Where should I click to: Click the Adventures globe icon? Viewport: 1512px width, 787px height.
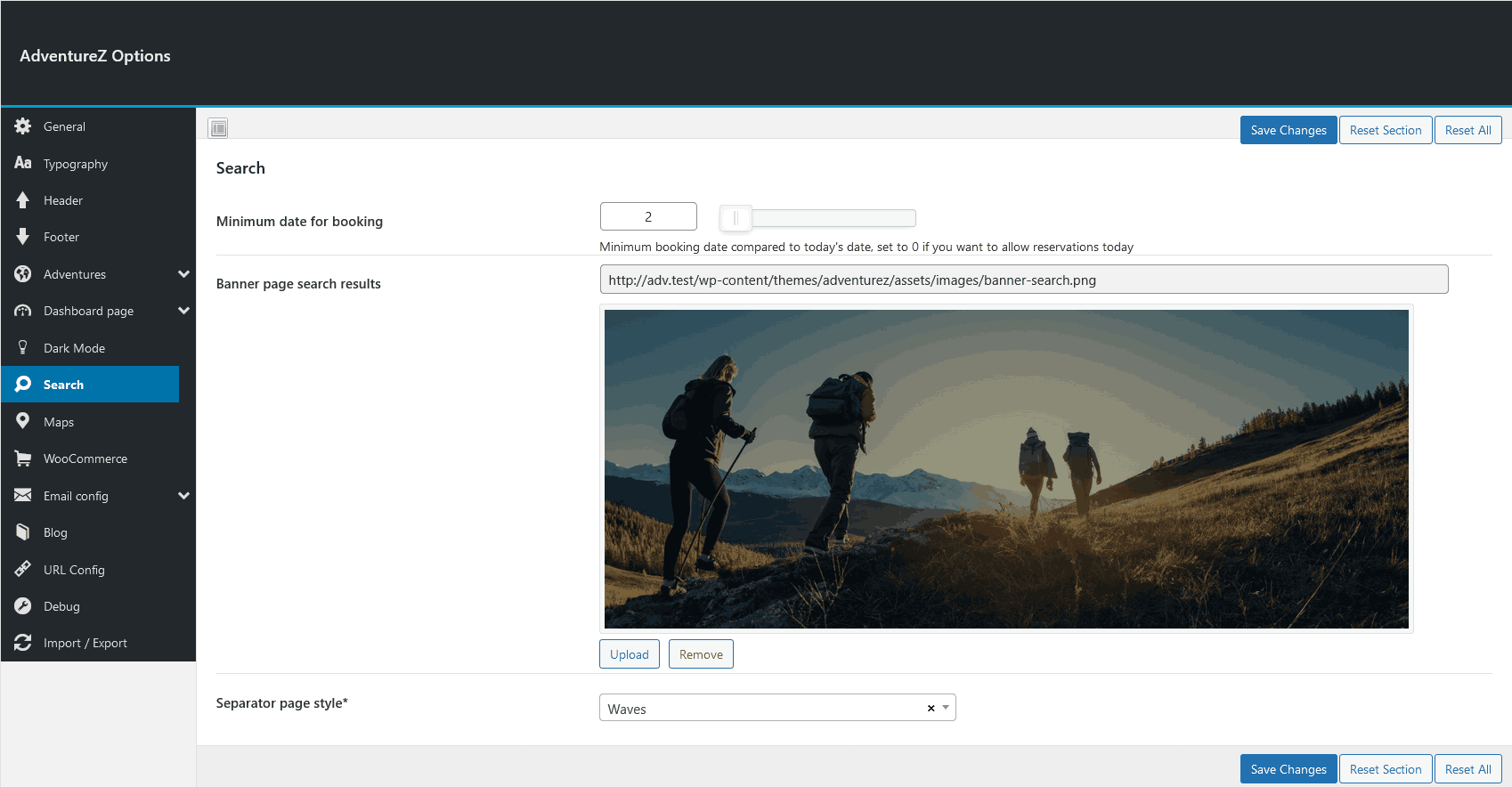pyautogui.click(x=23, y=274)
